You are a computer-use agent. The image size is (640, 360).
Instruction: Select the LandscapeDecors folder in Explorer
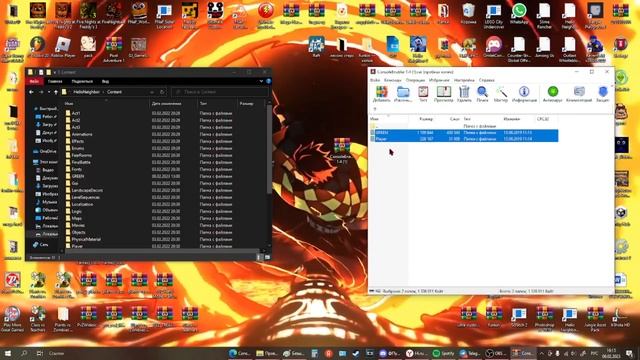87,190
